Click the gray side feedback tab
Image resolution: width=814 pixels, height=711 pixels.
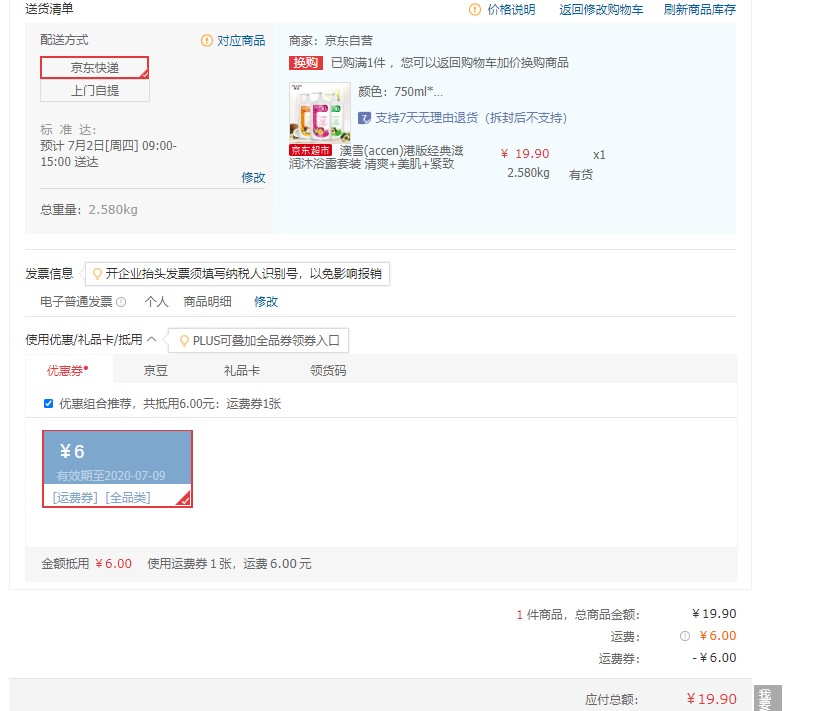pos(767,699)
